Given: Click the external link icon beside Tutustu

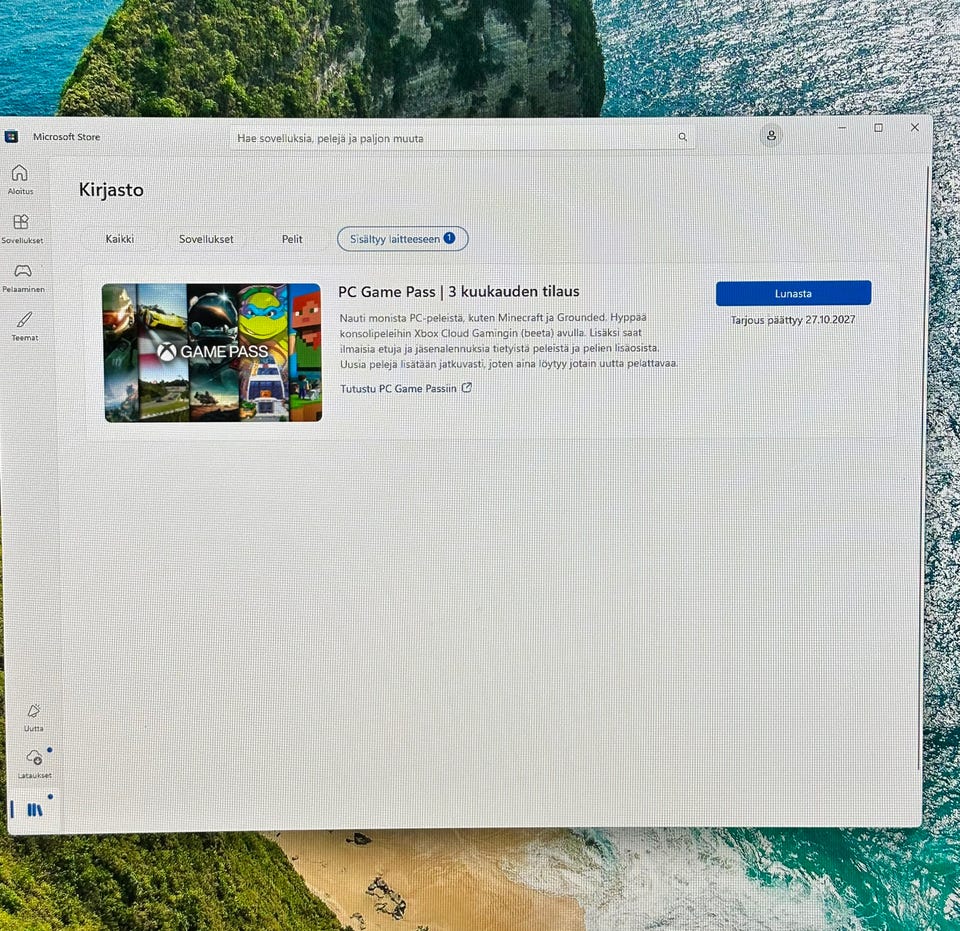Looking at the screenshot, I should coord(467,387).
